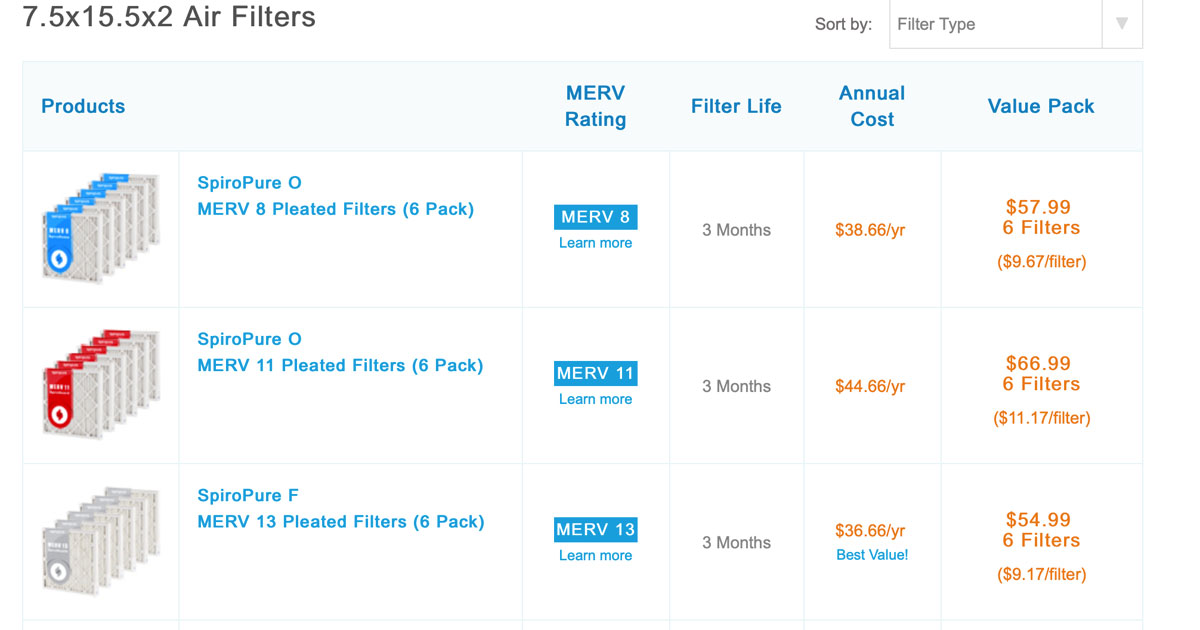Click the Sort by dropdown arrow
Image resolution: width=1200 pixels, height=630 pixels.
pos(1122,24)
